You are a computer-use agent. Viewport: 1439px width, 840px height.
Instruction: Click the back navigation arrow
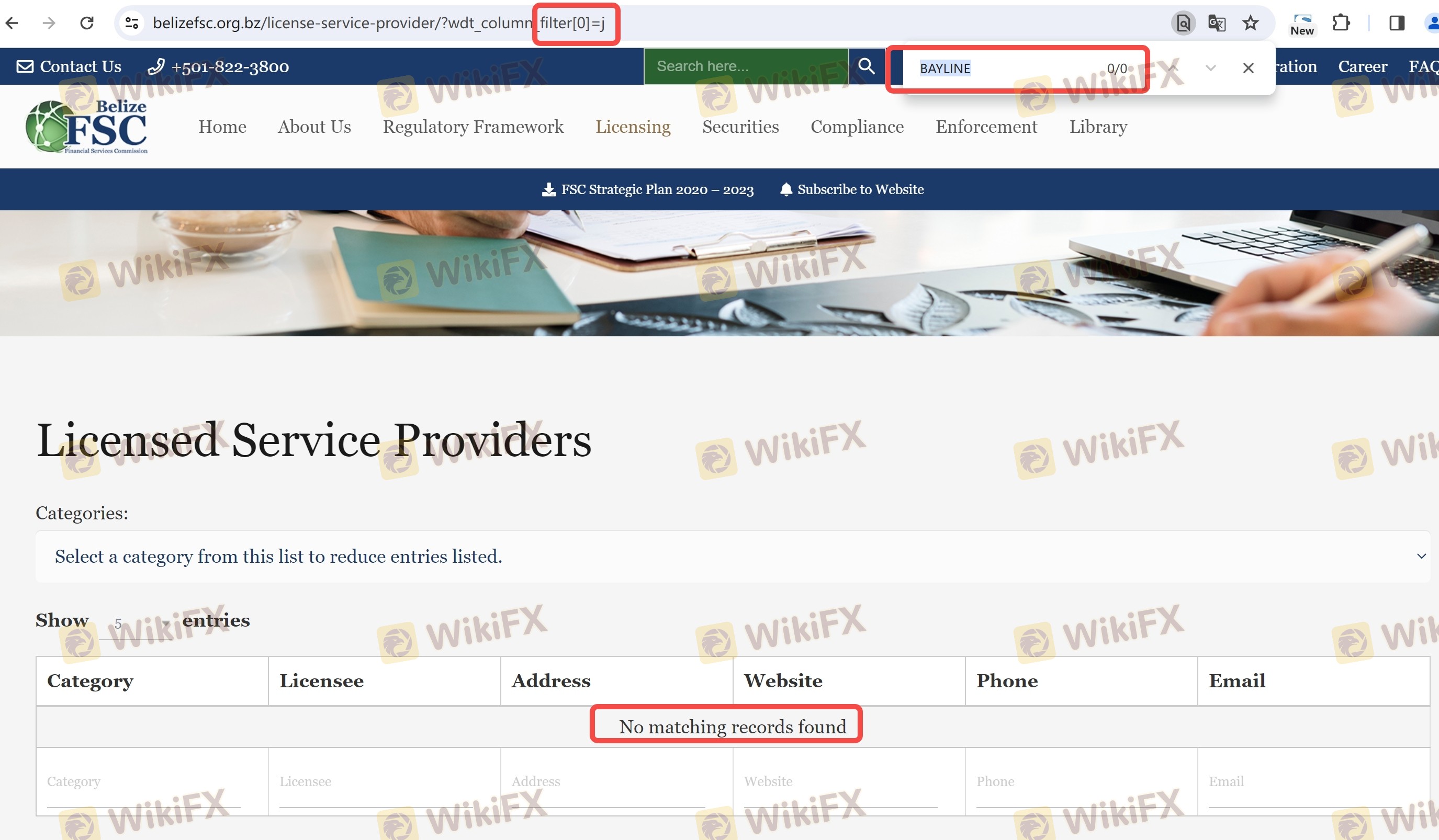pyautogui.click(x=13, y=23)
